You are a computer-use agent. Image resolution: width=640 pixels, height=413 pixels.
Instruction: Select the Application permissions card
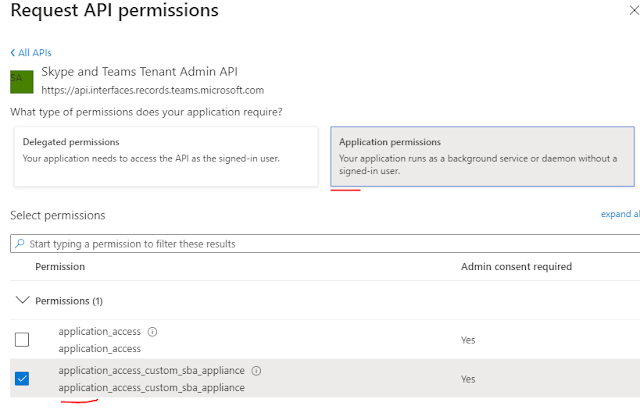pyautogui.click(x=482, y=156)
